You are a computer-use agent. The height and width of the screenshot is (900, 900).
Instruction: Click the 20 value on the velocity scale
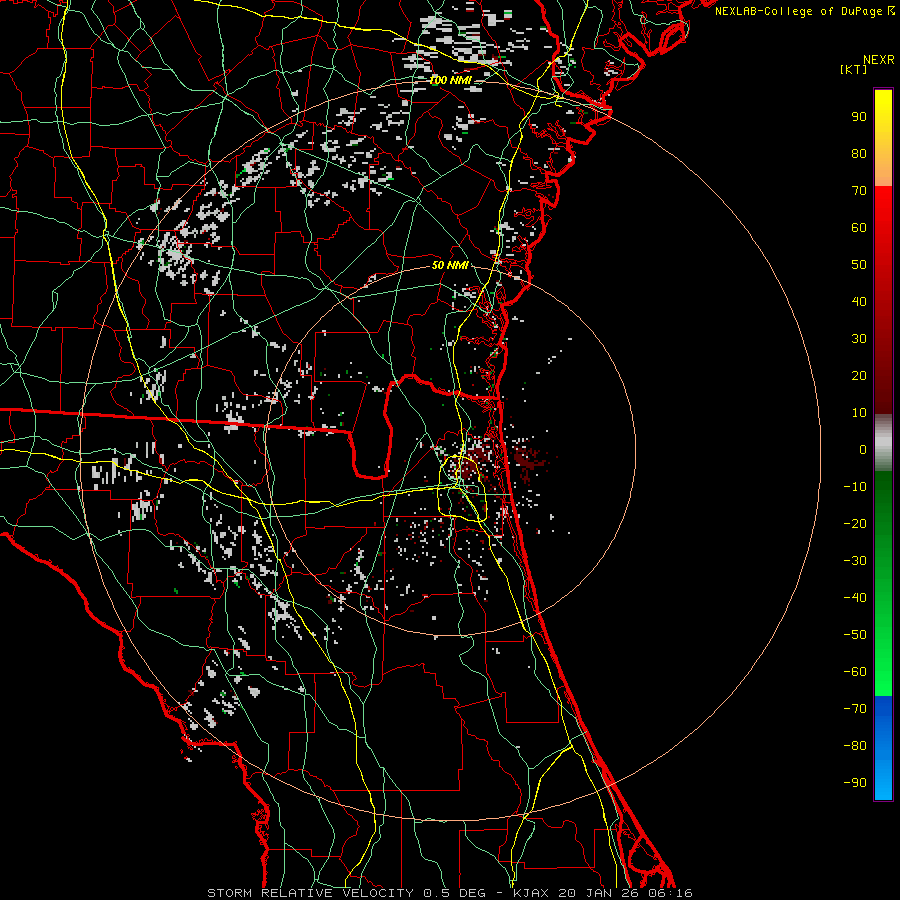click(x=859, y=376)
